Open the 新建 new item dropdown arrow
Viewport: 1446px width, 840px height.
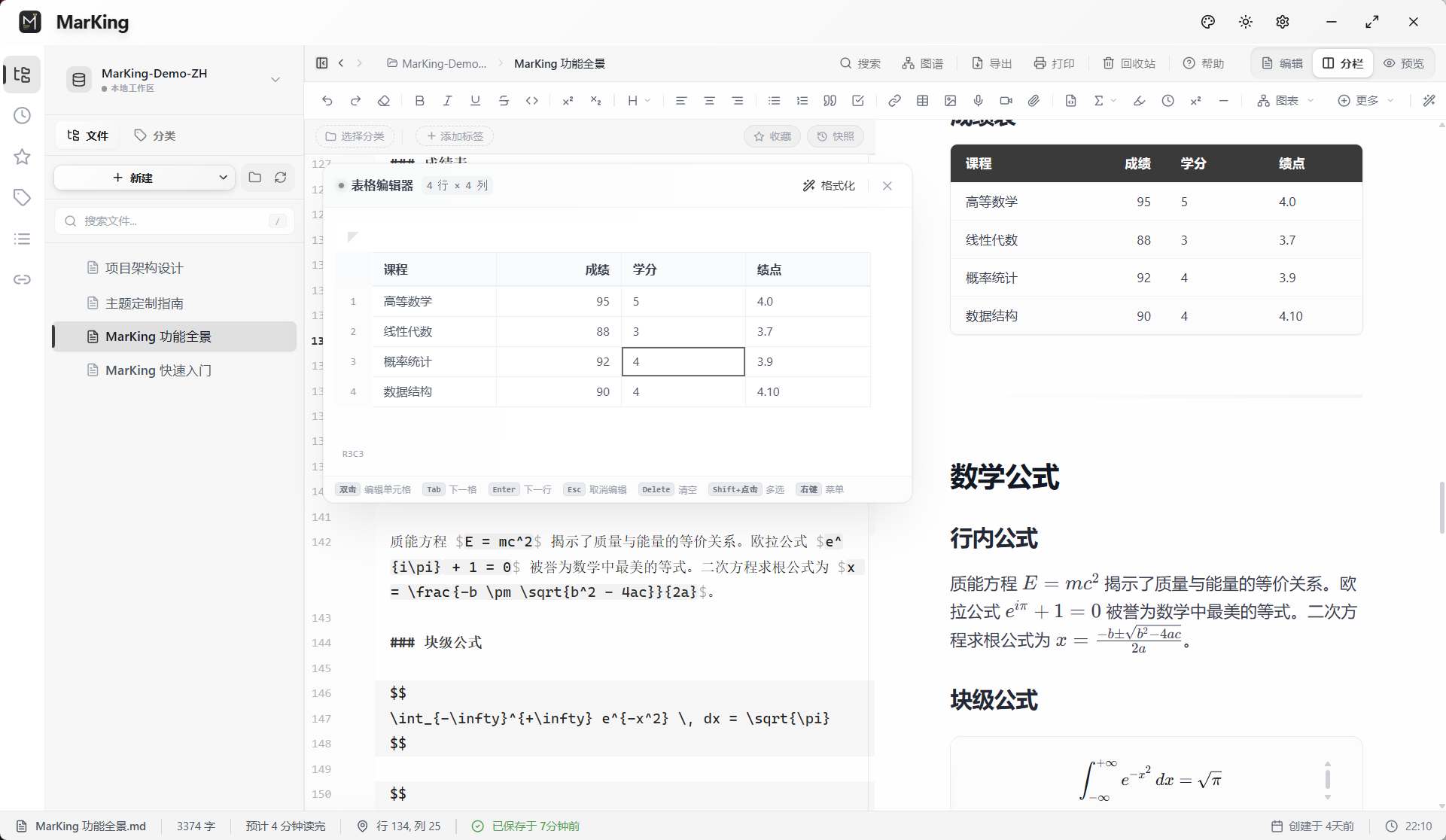pyautogui.click(x=223, y=178)
